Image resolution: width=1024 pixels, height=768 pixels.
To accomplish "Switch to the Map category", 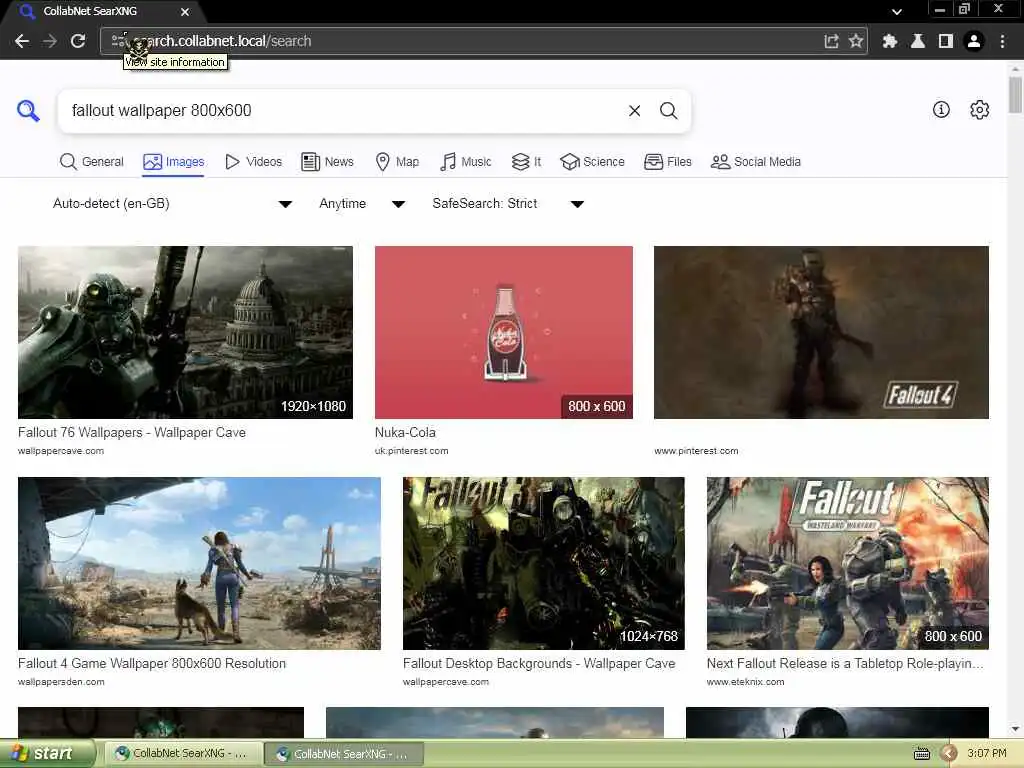I will 397,161.
